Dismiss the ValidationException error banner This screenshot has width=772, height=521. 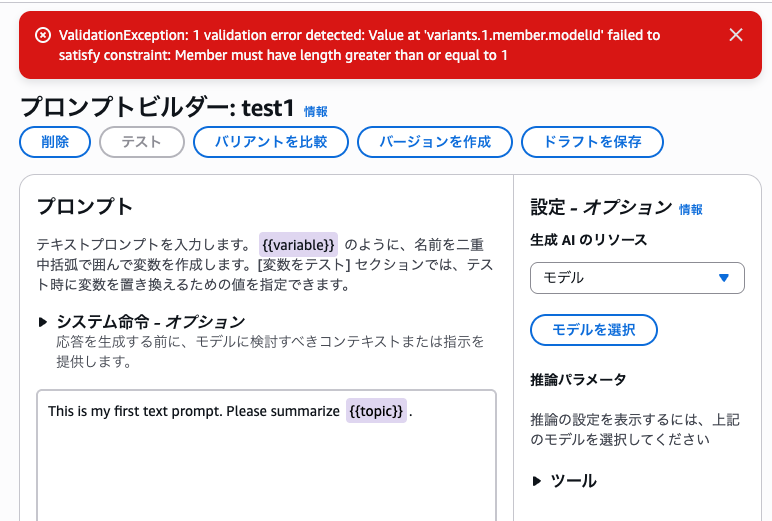pos(736,35)
